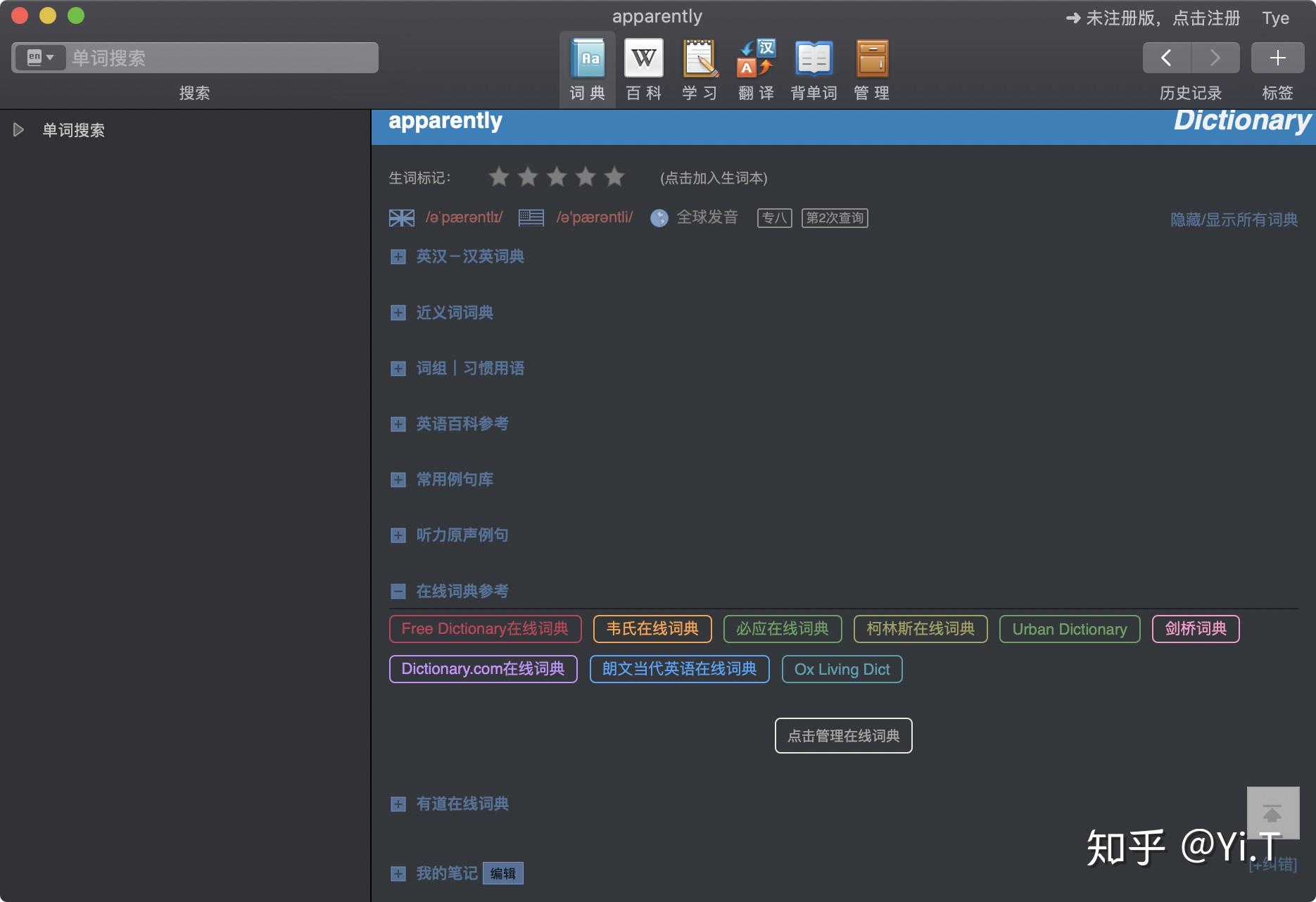Rate the word with second star
The height and width of the screenshot is (902, 1316).
[528, 177]
